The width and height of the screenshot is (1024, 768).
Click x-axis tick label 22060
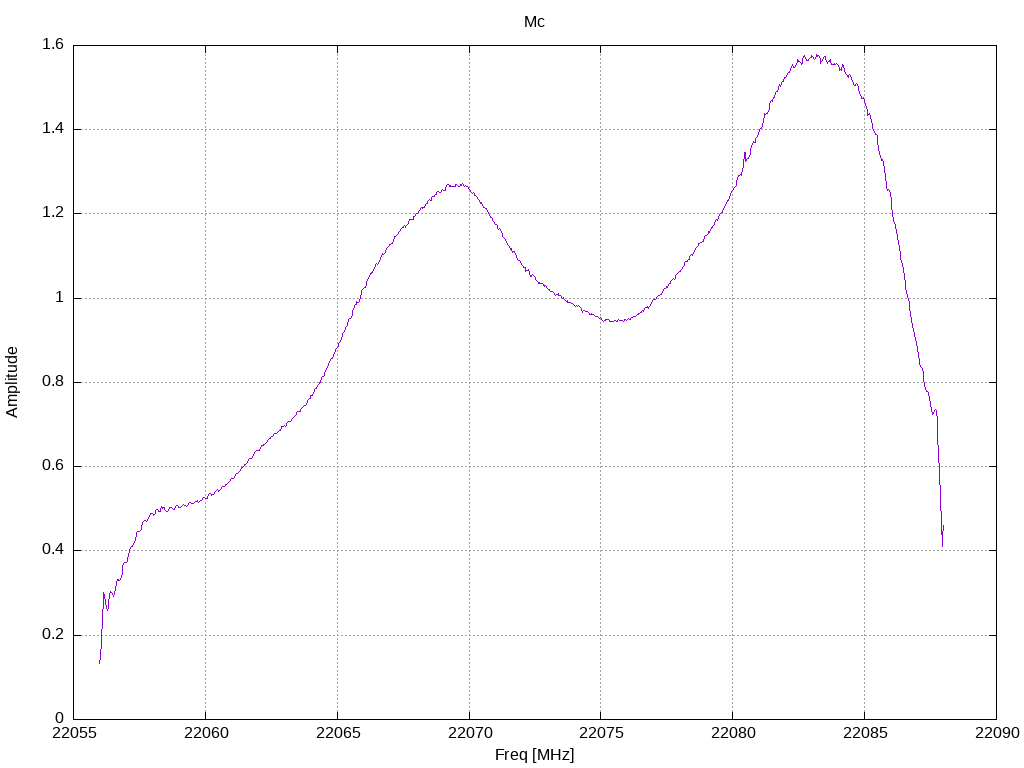(206, 733)
